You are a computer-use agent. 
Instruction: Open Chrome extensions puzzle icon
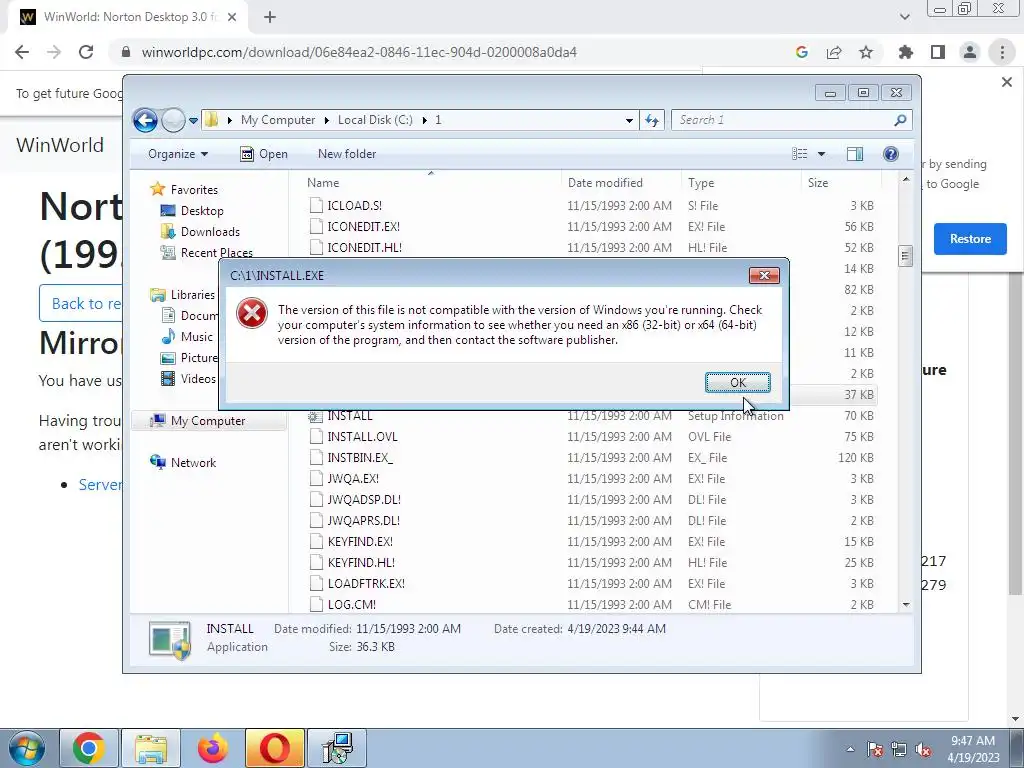(905, 52)
